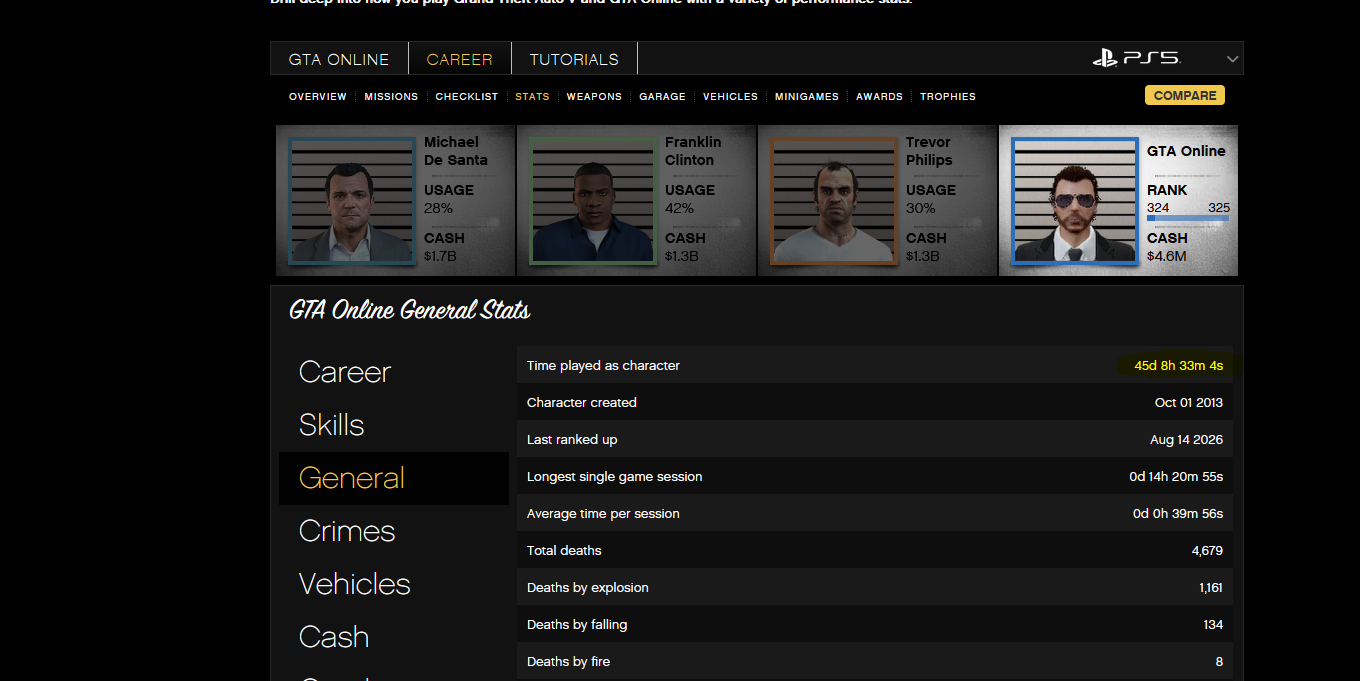Click the 'Last ranked up' row label
The height and width of the screenshot is (681, 1360).
[572, 440]
